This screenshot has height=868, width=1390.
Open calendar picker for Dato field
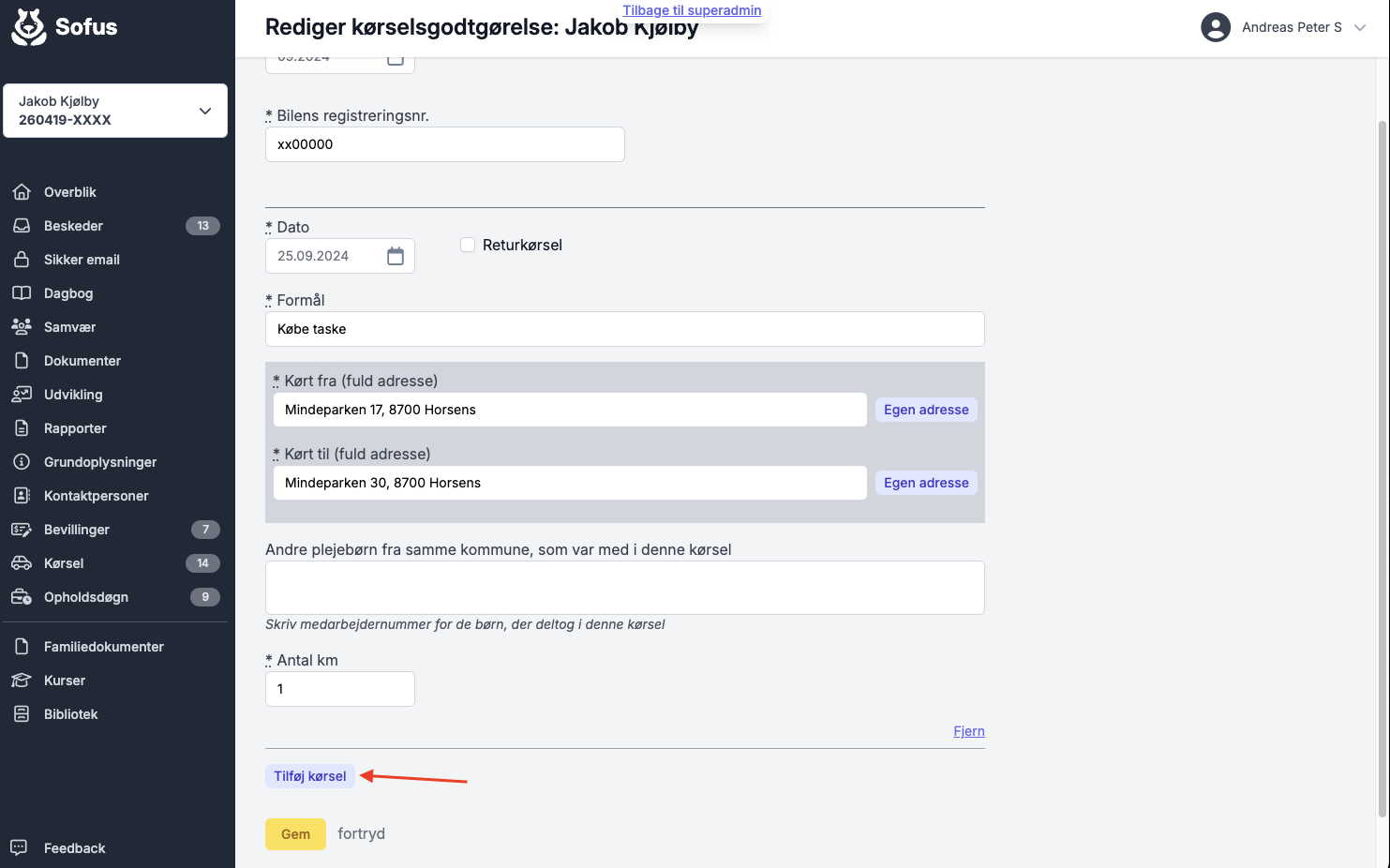(x=396, y=256)
